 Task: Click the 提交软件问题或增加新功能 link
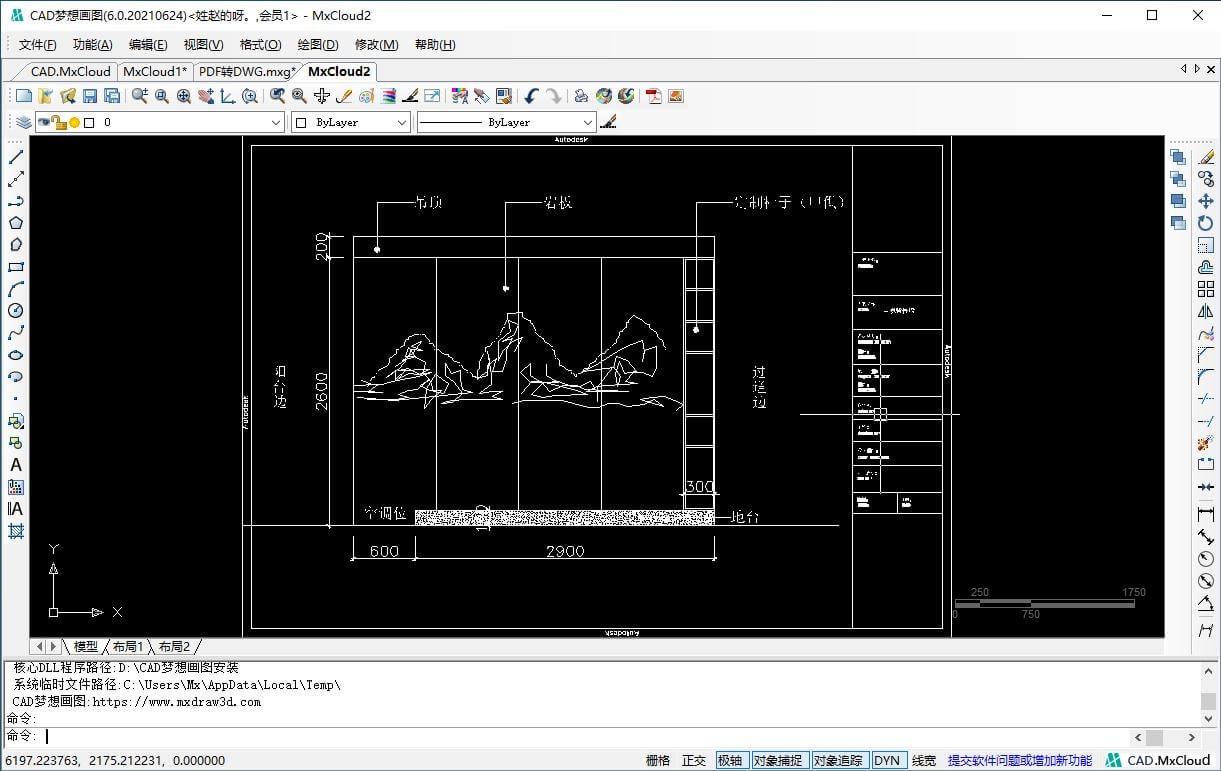pos(1018,760)
